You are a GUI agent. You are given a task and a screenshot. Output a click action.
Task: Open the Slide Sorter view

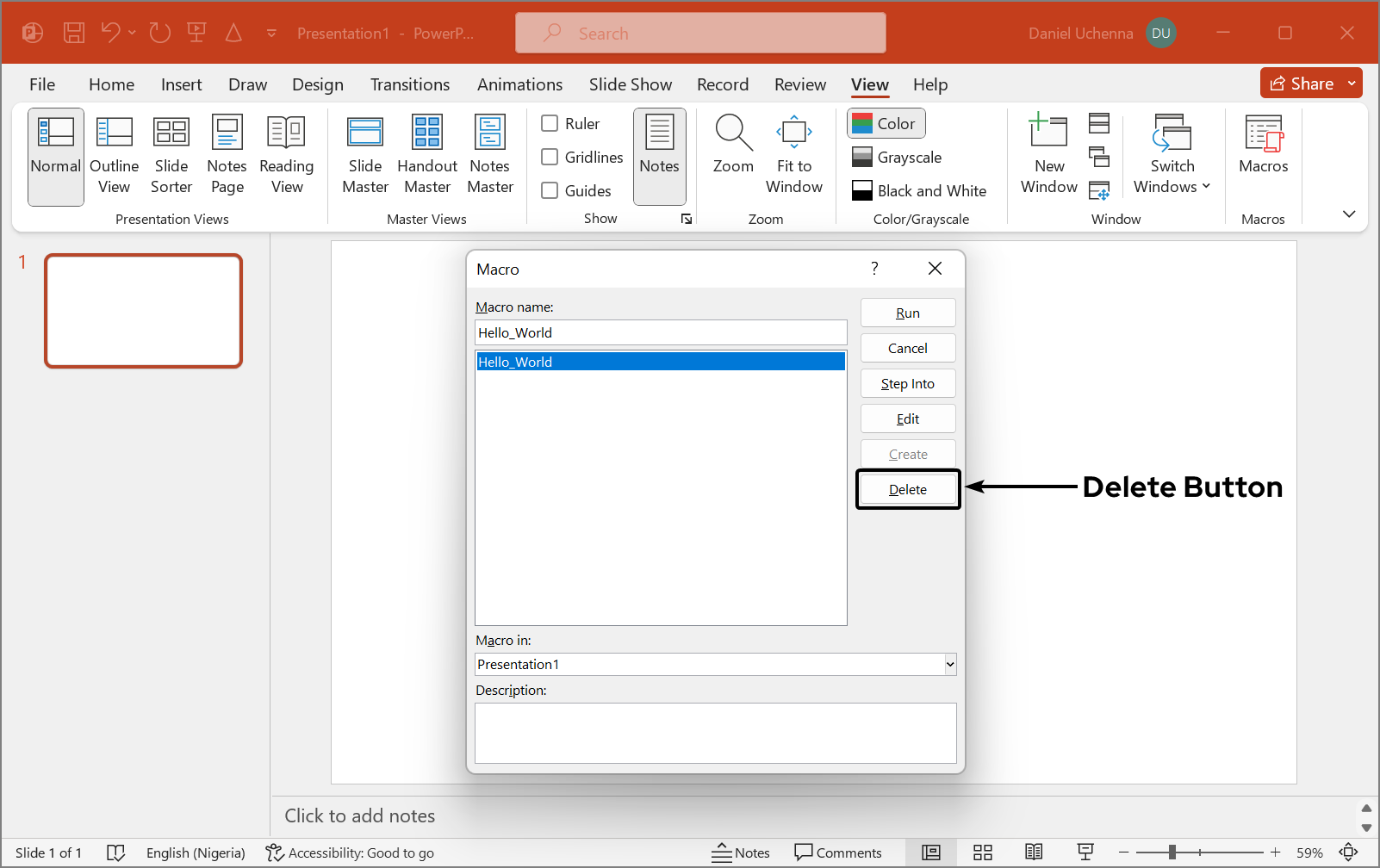click(x=171, y=156)
